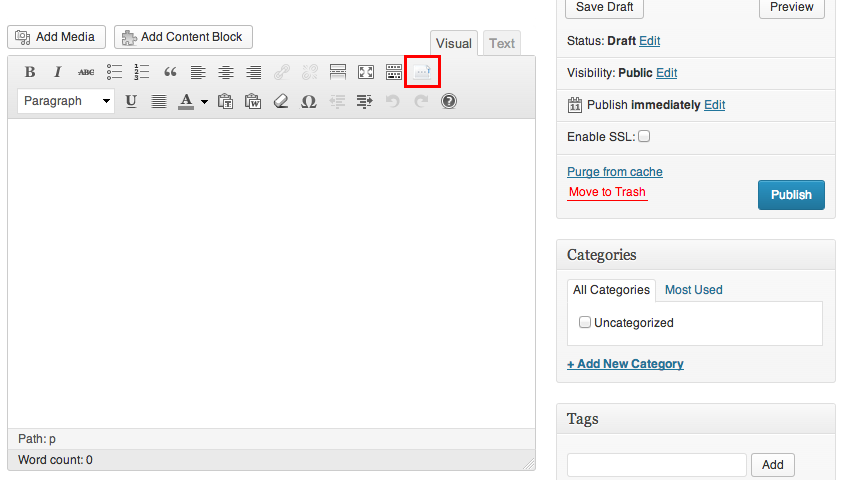Toggle the kitchen sink toolbar row
This screenshot has height=480, width=842.
pyautogui.click(x=394, y=72)
